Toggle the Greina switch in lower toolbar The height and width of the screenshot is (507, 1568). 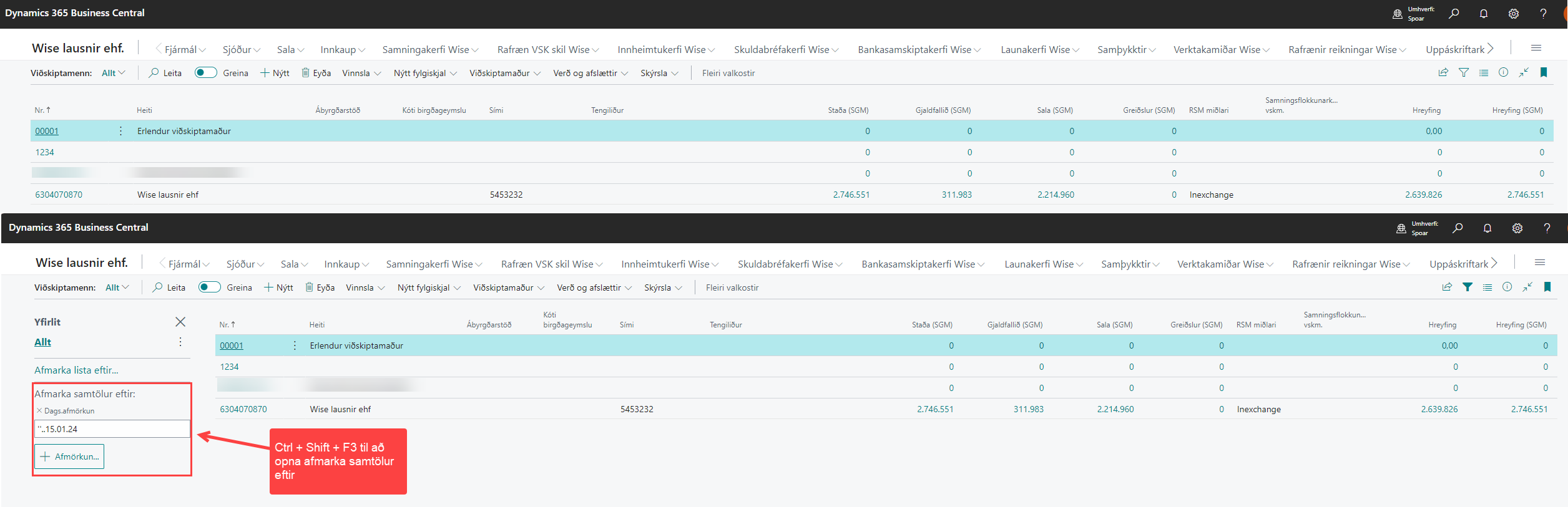click(x=210, y=287)
